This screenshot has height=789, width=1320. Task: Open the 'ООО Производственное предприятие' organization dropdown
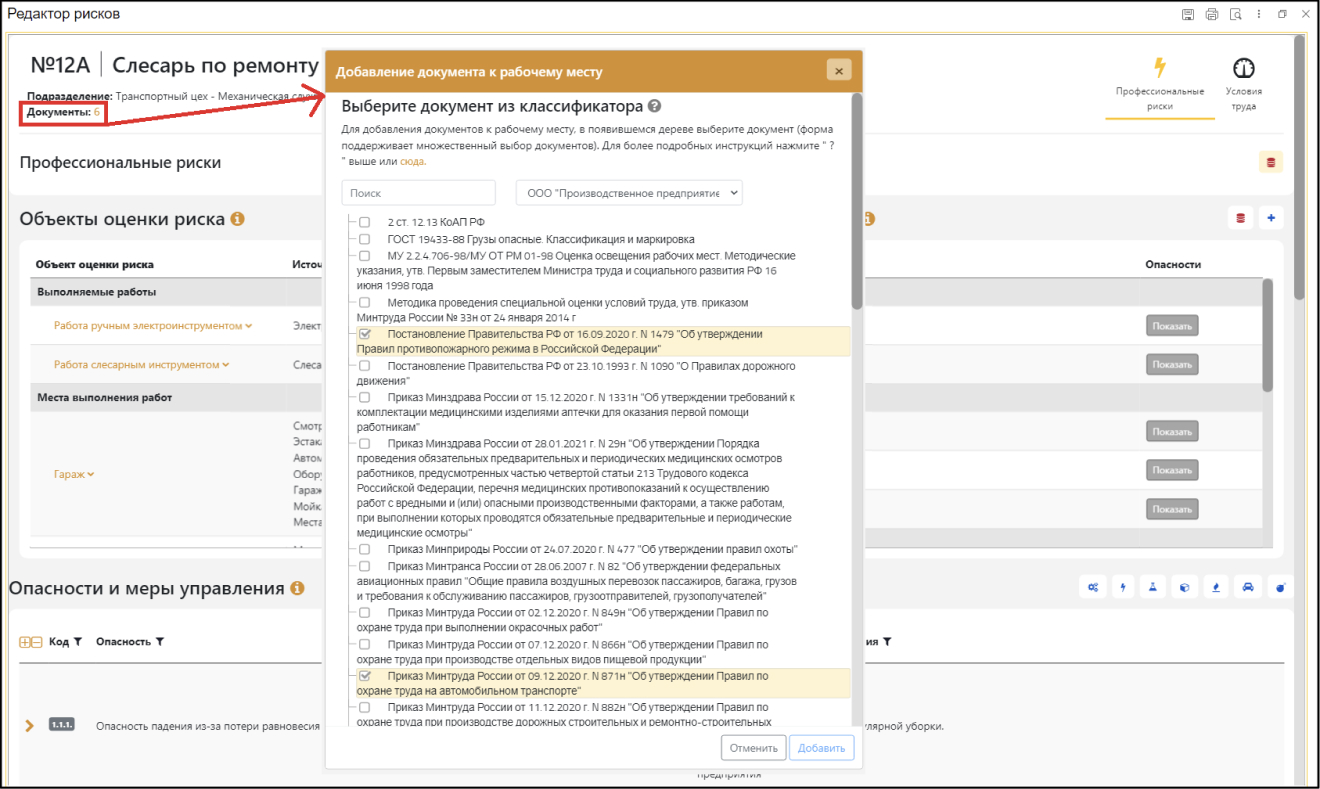click(x=629, y=193)
